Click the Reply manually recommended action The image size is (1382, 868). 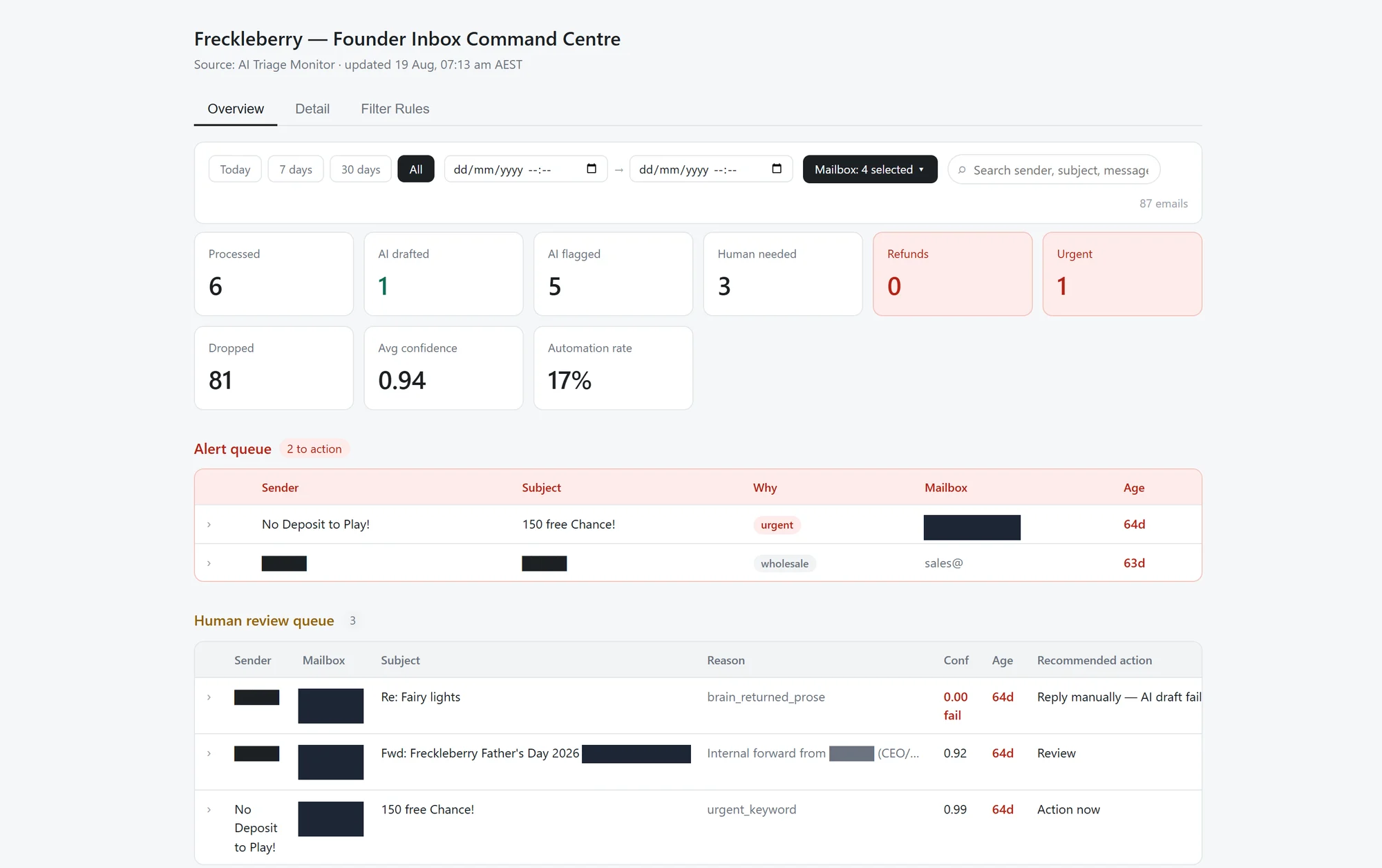coord(1119,697)
